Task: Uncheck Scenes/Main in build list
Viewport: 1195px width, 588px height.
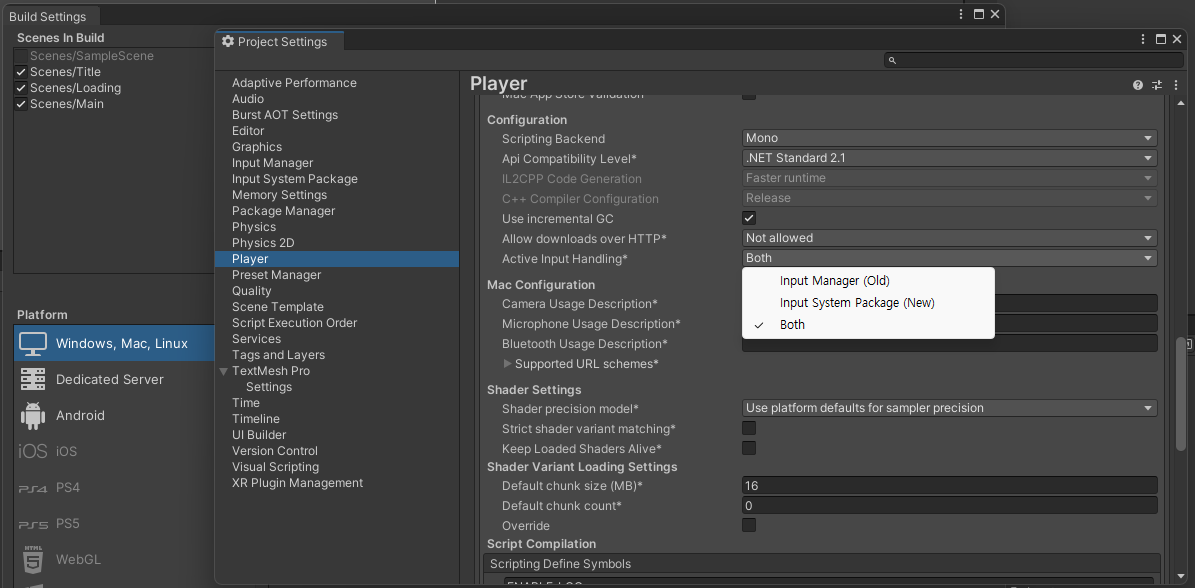Action: (21, 104)
